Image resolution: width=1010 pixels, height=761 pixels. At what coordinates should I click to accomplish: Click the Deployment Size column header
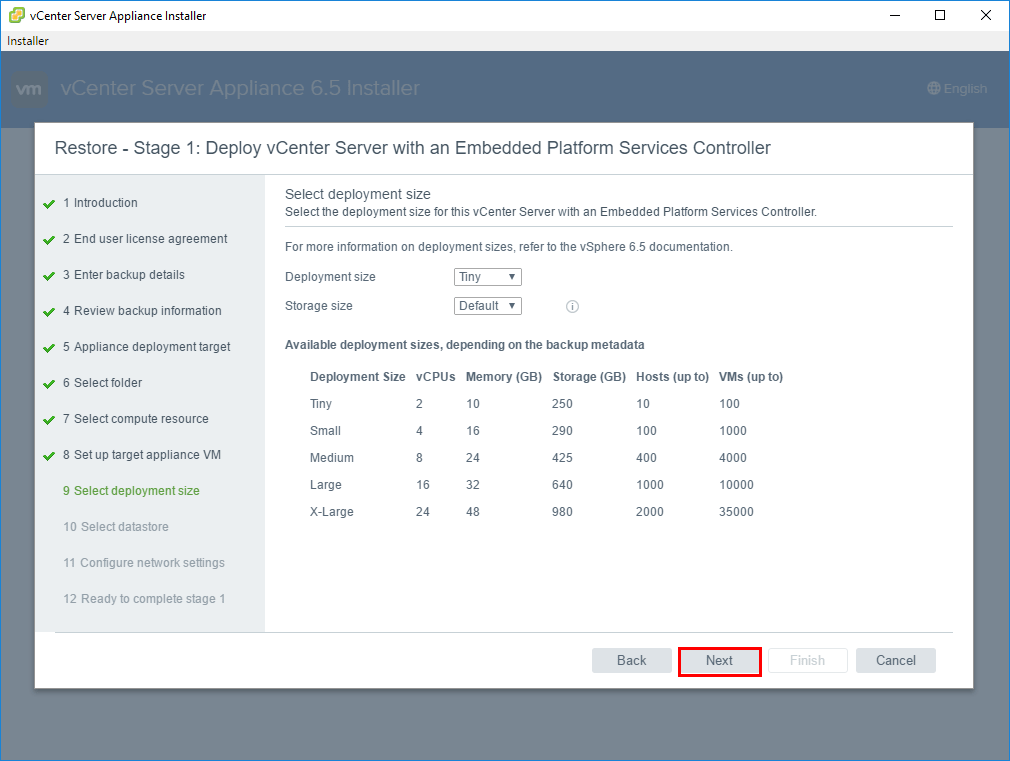coord(357,377)
